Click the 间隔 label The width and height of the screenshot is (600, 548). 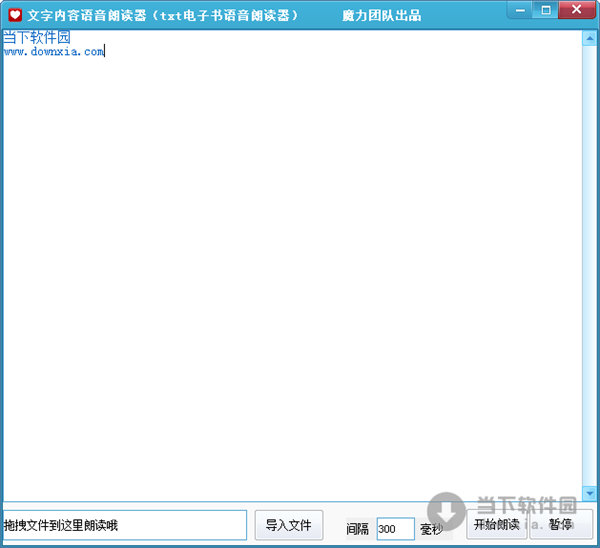pyautogui.click(x=357, y=529)
